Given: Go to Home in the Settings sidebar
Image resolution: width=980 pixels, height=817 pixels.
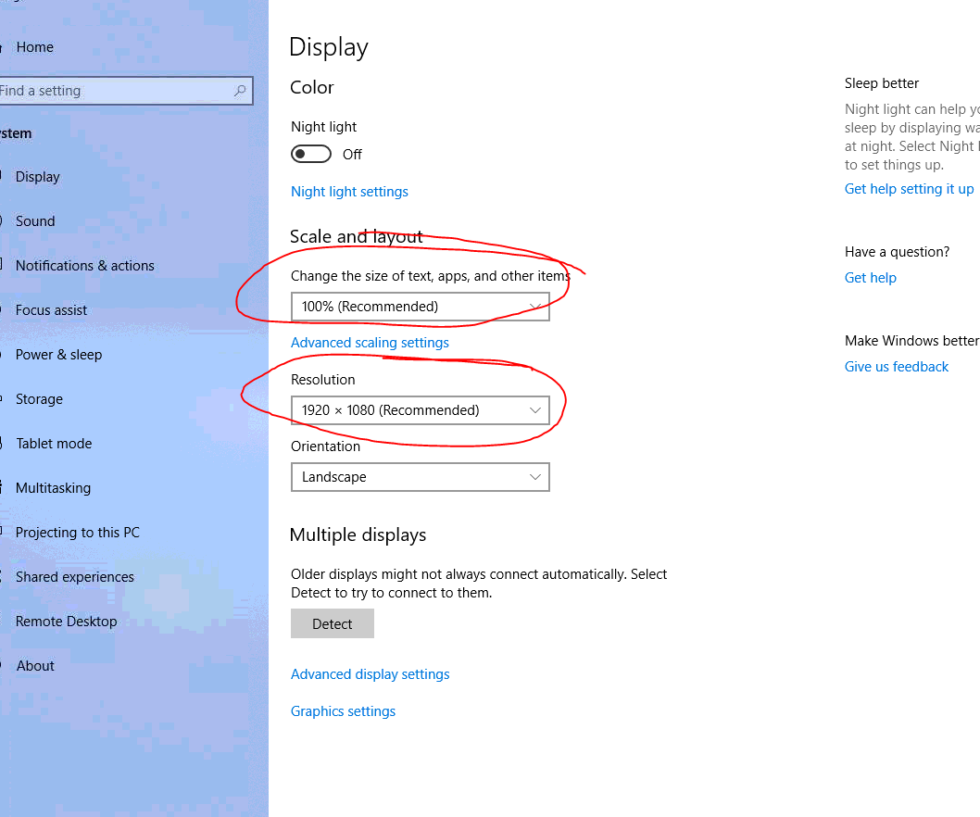Looking at the screenshot, I should click(x=35, y=47).
